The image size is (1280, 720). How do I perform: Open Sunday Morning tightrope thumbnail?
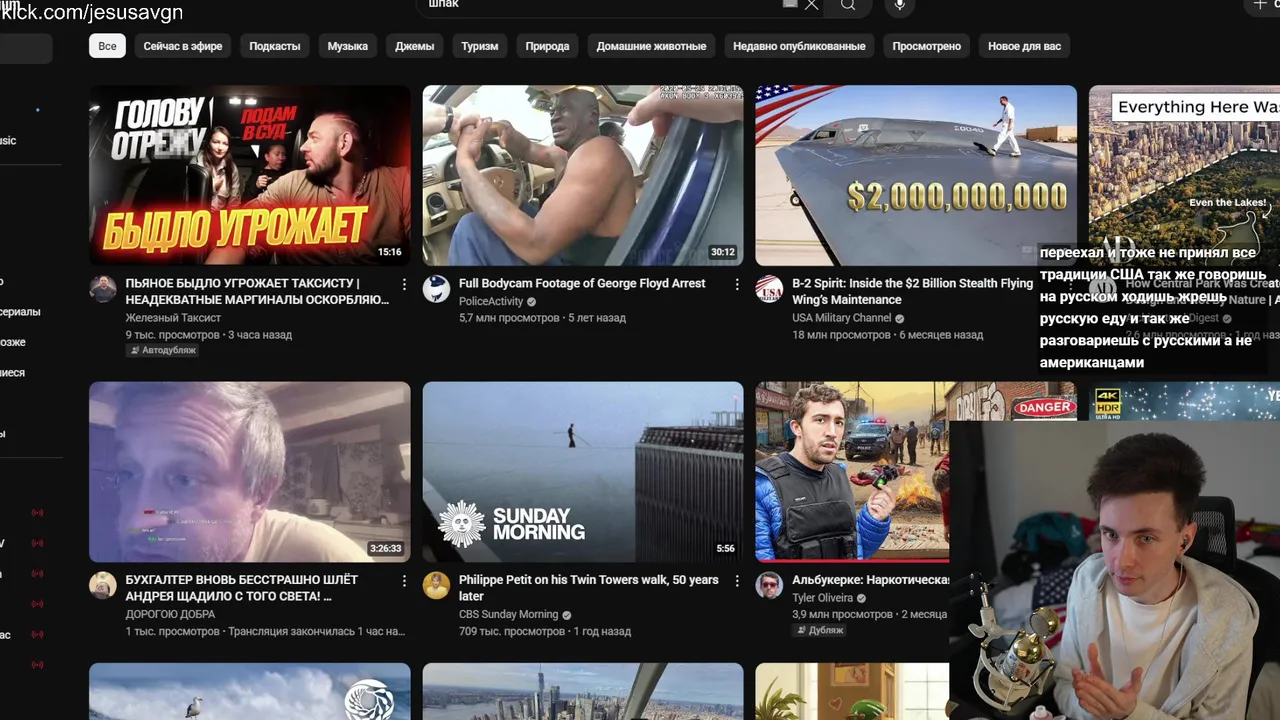coord(583,472)
